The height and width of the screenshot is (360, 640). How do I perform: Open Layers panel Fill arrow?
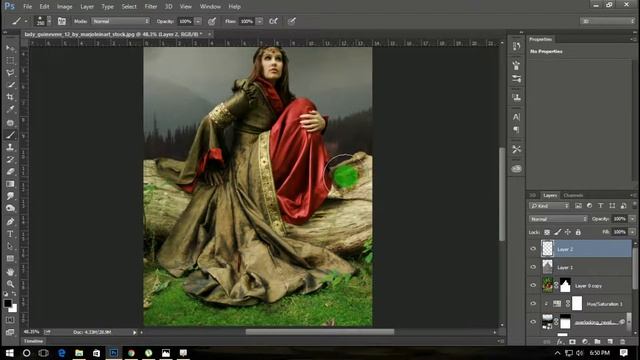632,232
